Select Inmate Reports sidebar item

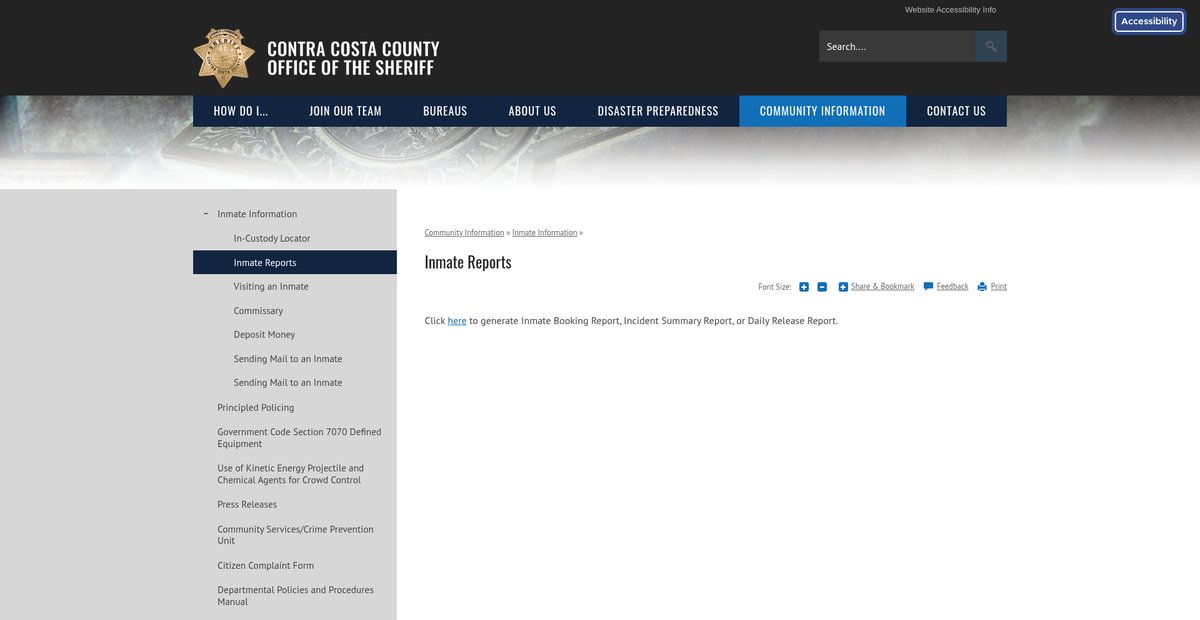point(295,263)
